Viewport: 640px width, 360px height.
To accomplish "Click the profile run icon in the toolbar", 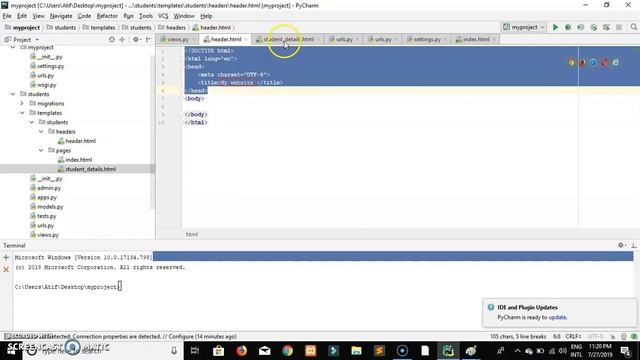I will 593,27.
